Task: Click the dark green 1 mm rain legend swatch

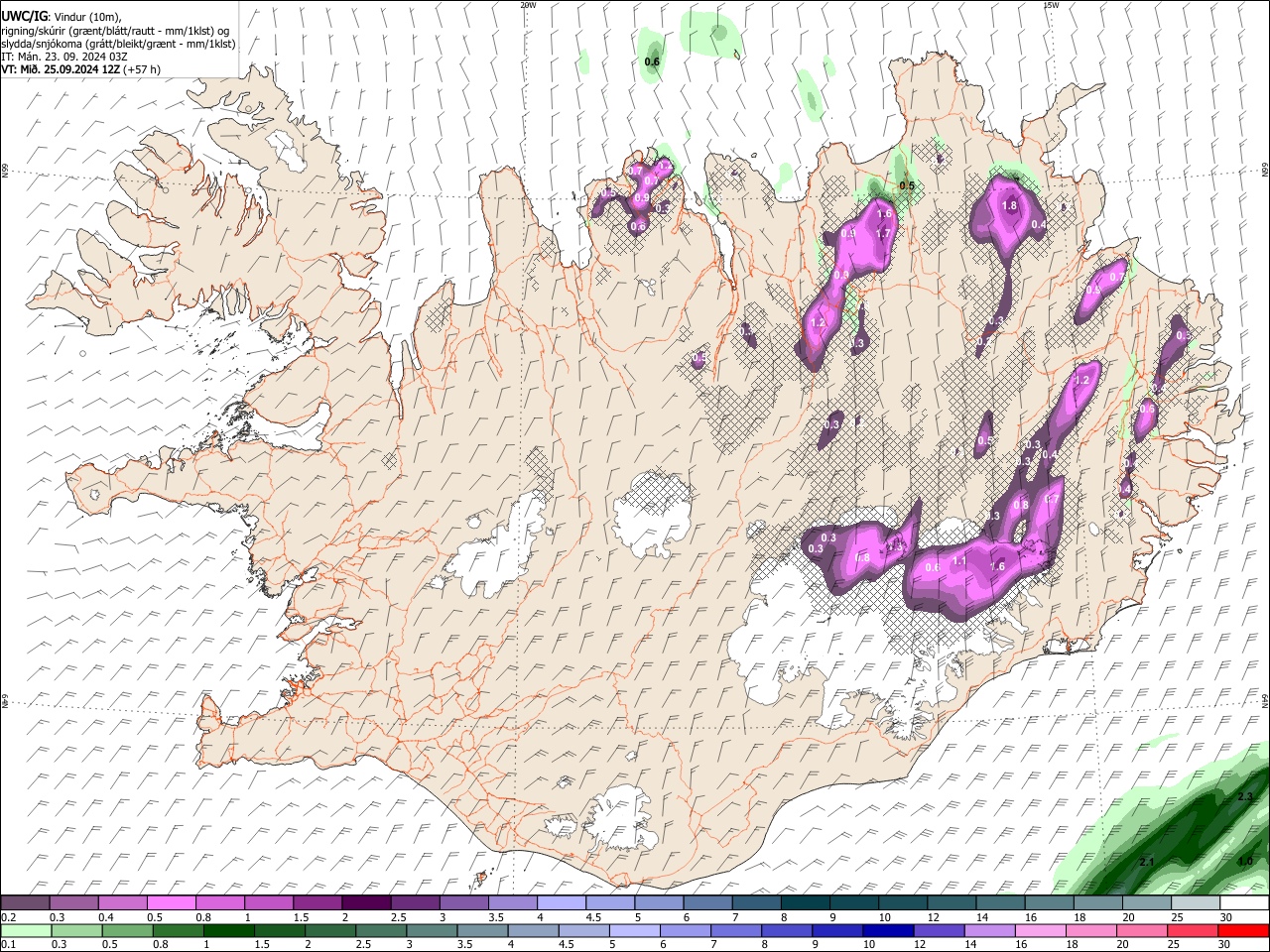Action: 228,931
